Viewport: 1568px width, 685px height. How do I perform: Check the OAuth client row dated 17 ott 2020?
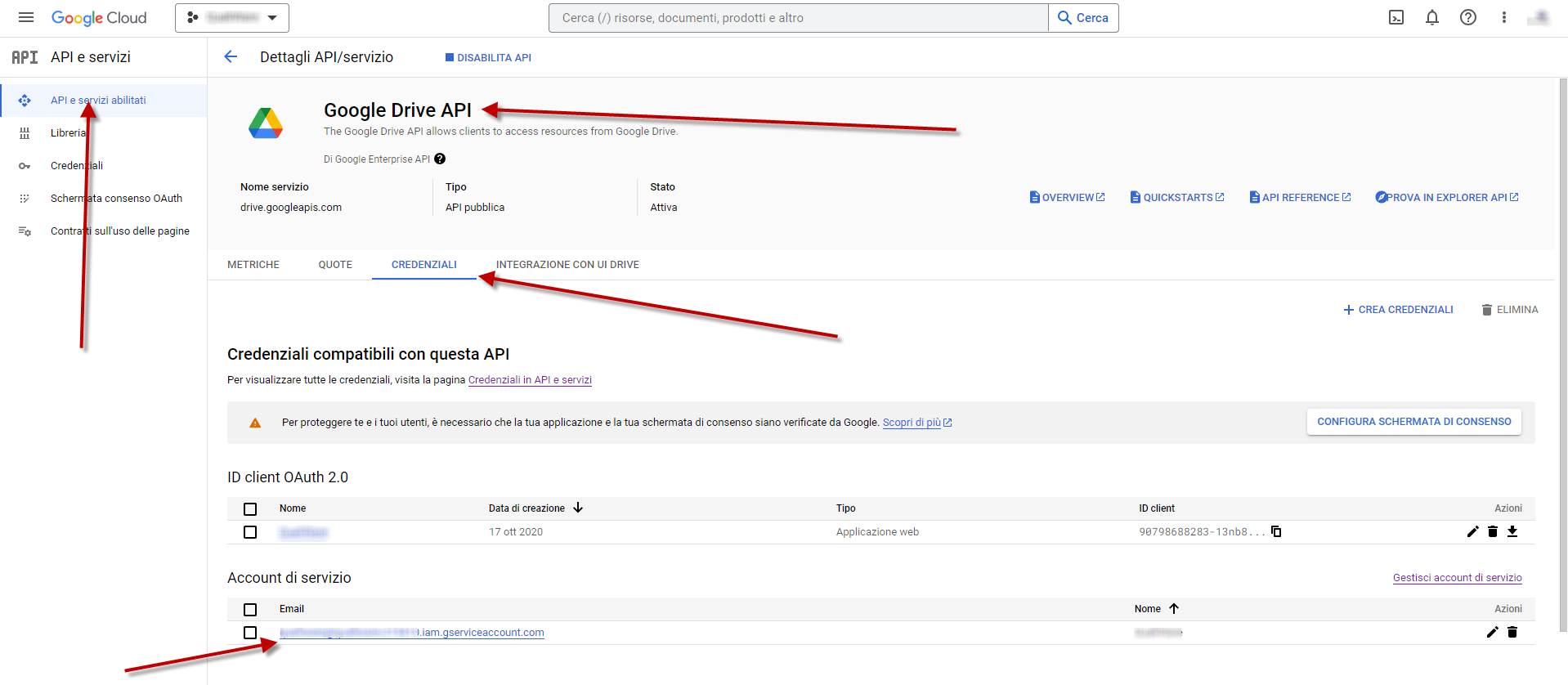point(250,532)
